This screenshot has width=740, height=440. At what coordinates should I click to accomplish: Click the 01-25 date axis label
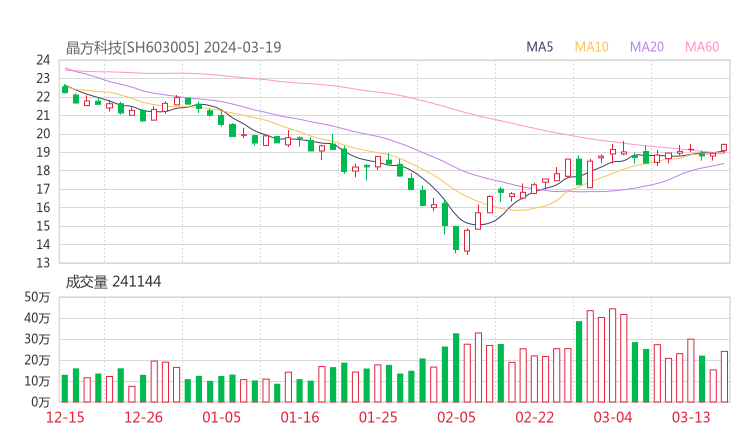378,417
